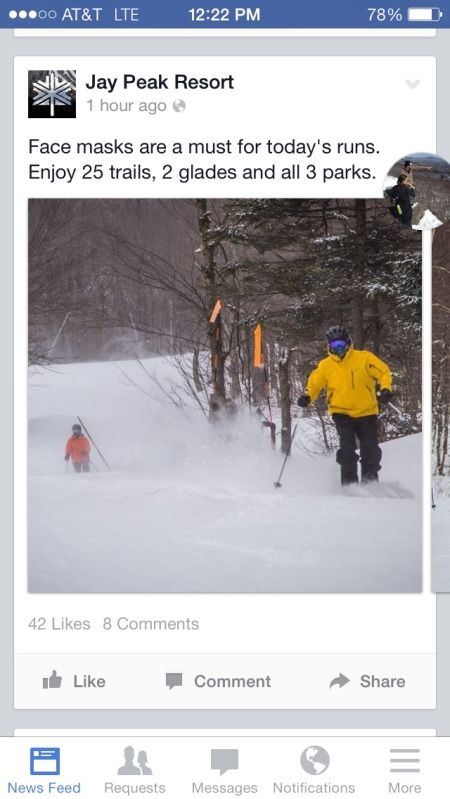Tap the post text about face masks
450x799 pixels.
point(204,159)
